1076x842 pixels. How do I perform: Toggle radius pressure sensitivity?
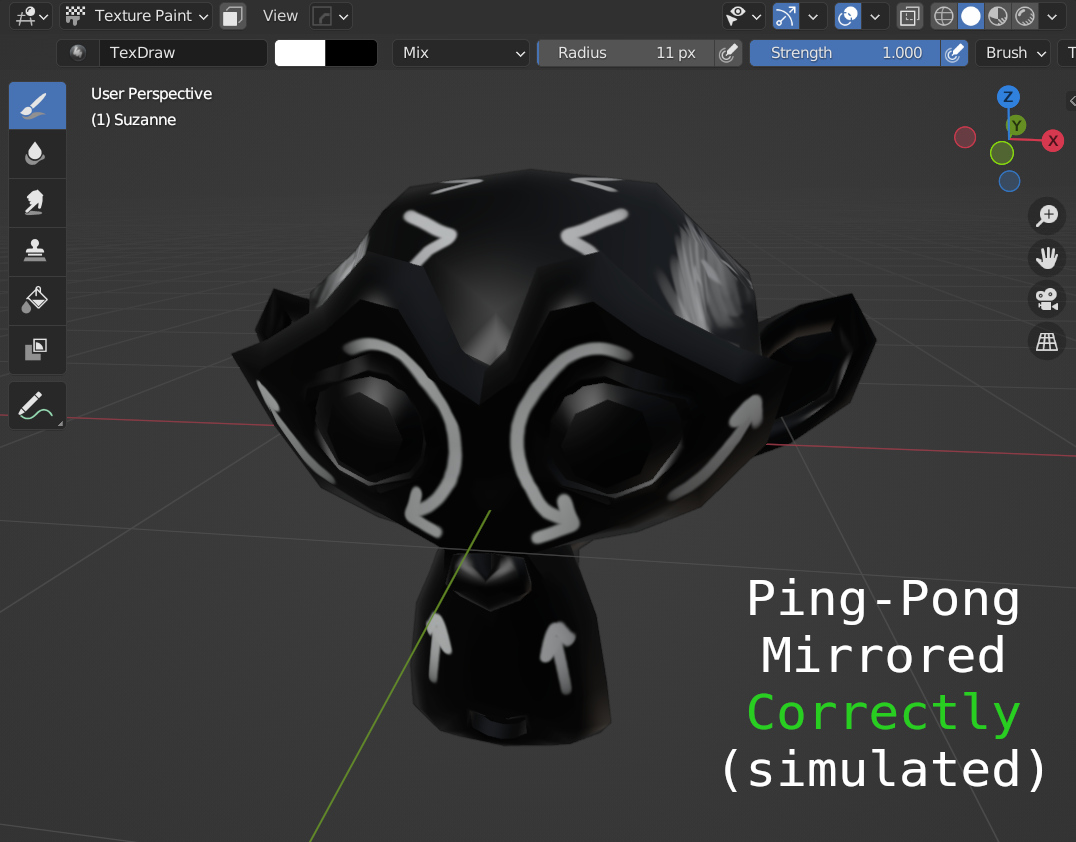728,53
